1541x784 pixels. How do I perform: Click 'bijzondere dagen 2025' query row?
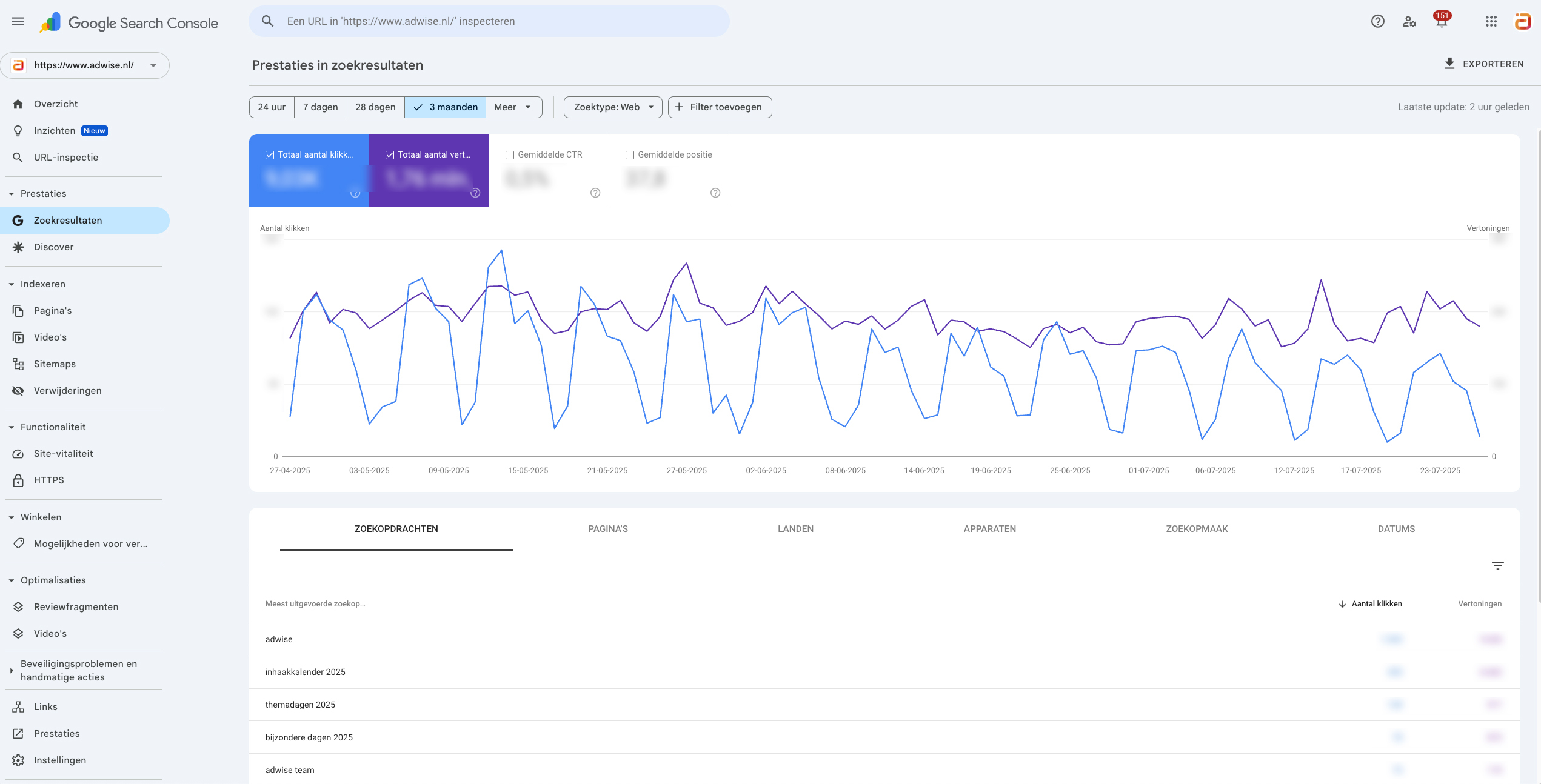coord(884,737)
